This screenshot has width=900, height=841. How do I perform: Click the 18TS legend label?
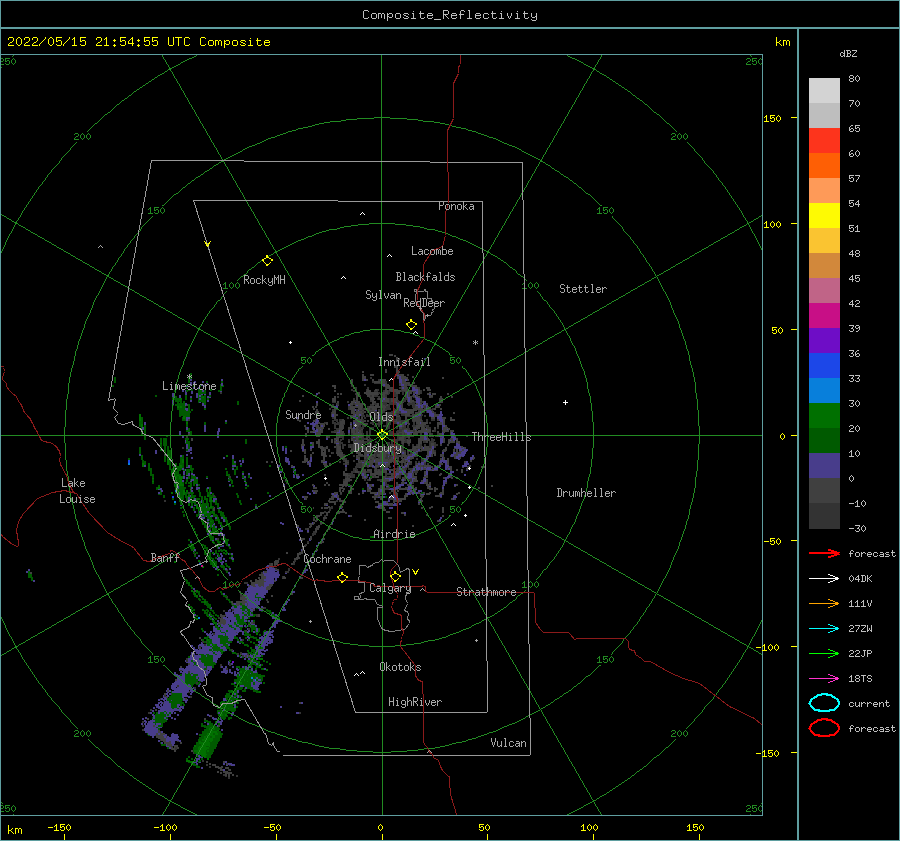(860, 679)
